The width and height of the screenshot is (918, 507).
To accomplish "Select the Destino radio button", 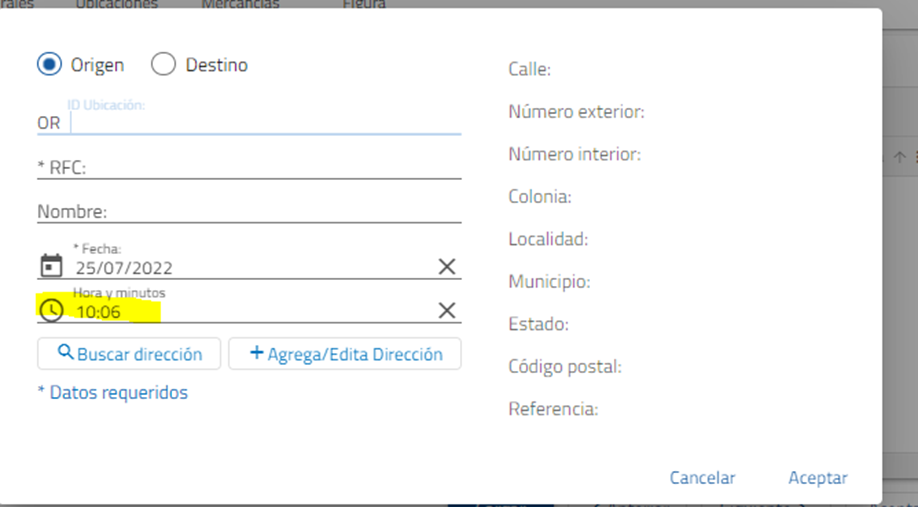I will [163, 65].
